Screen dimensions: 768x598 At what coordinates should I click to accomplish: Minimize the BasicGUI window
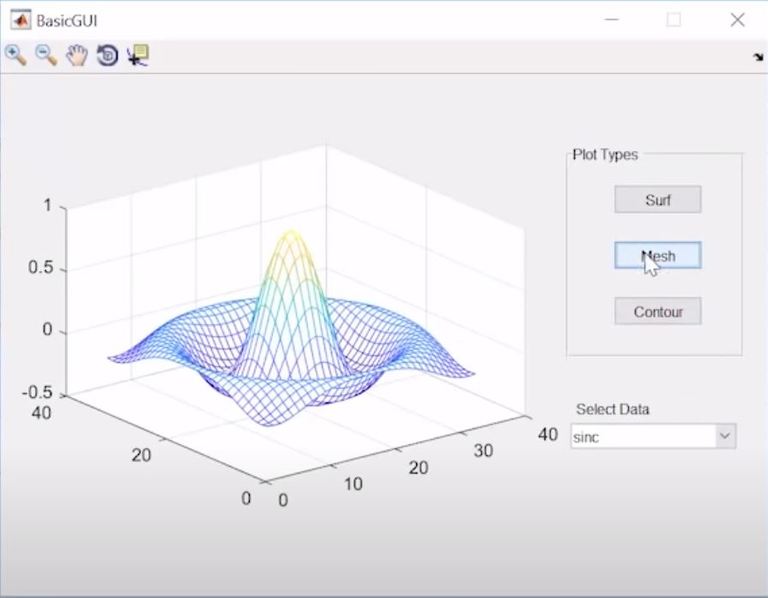610,19
